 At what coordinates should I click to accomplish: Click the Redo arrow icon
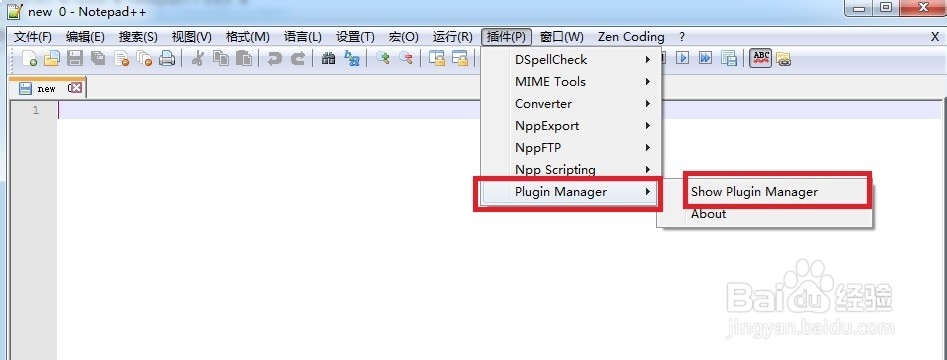[x=298, y=59]
